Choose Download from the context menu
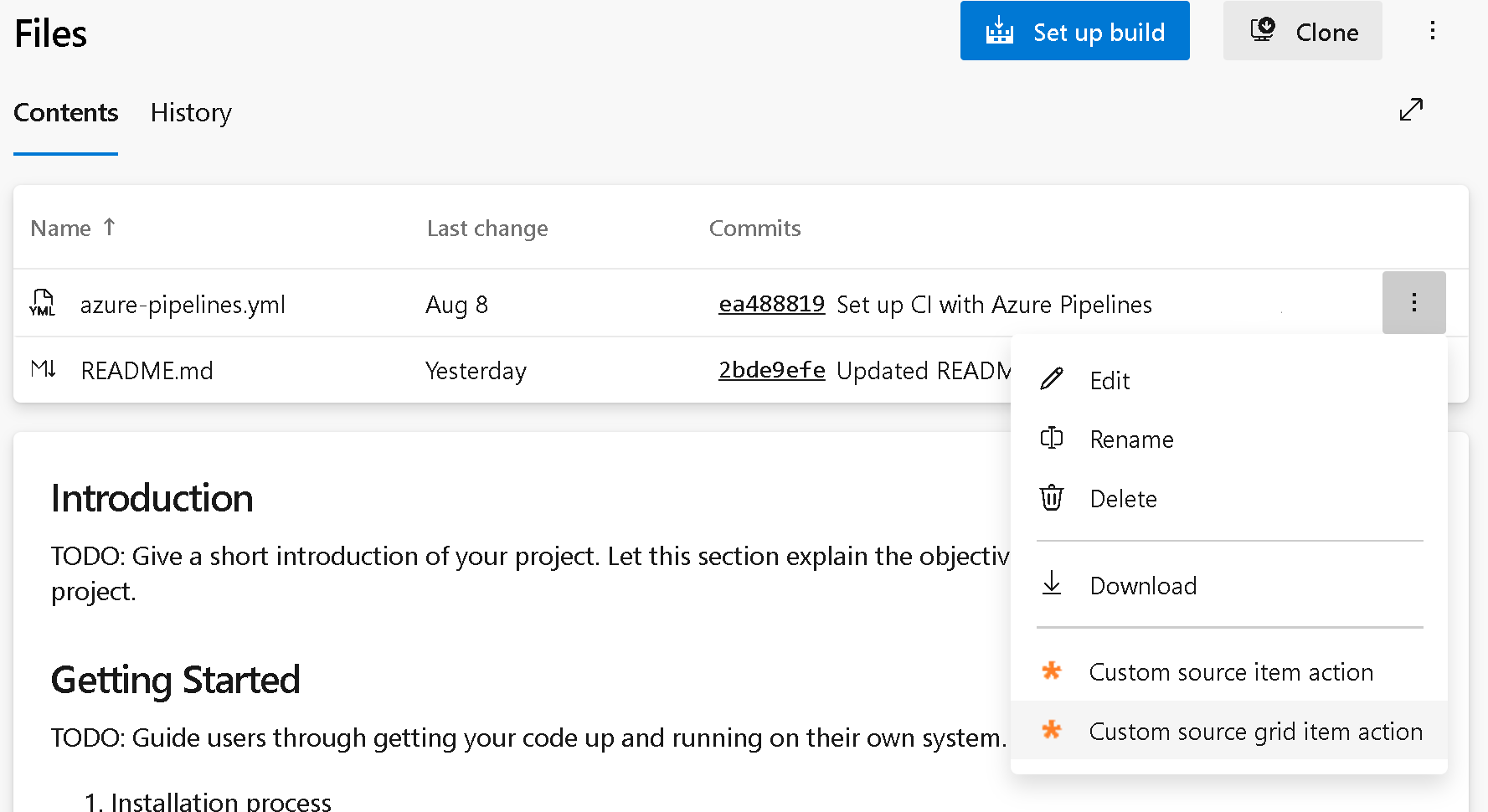Screen dimensions: 1488x812 (x=1143, y=584)
